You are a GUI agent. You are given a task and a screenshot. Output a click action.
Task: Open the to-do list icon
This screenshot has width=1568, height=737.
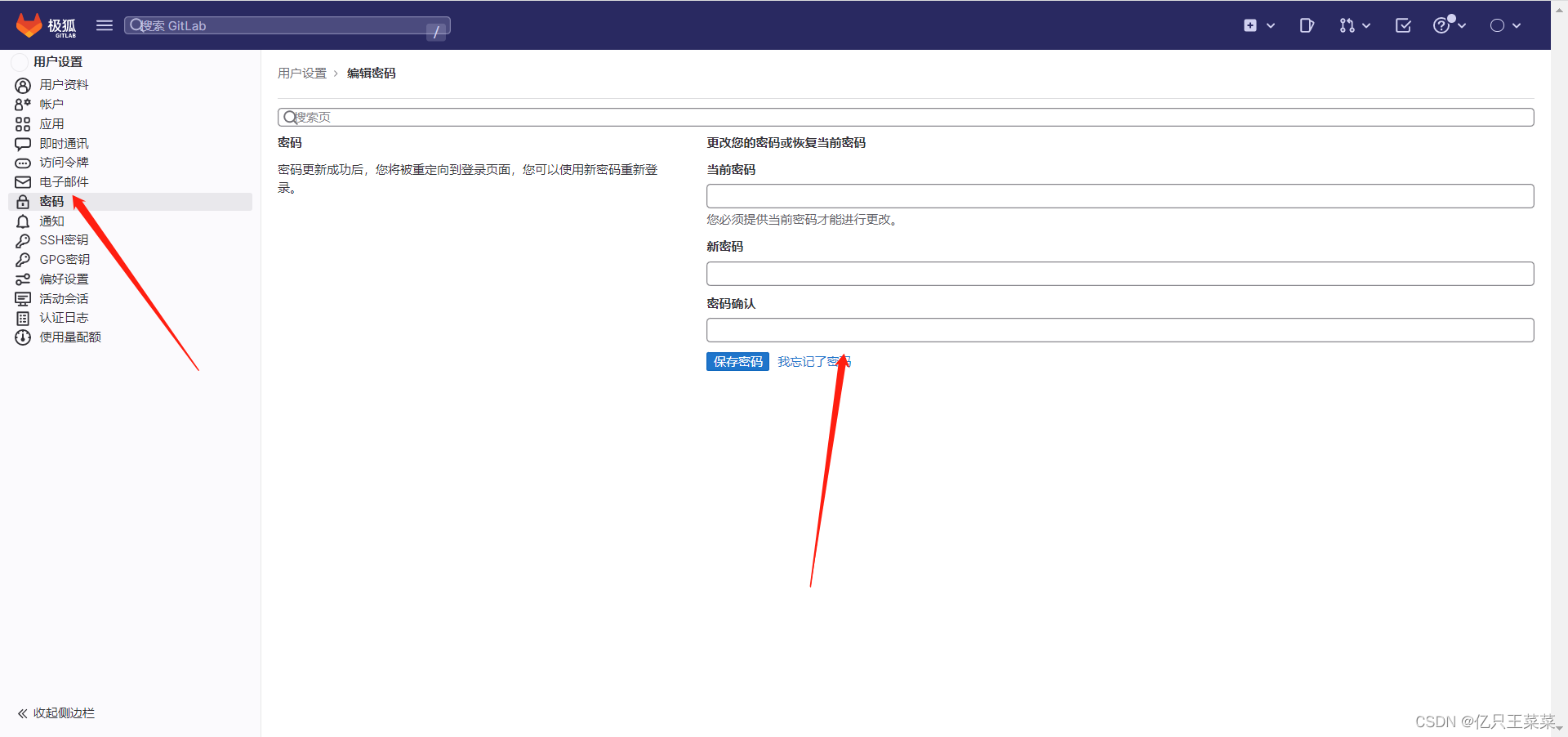click(1403, 25)
